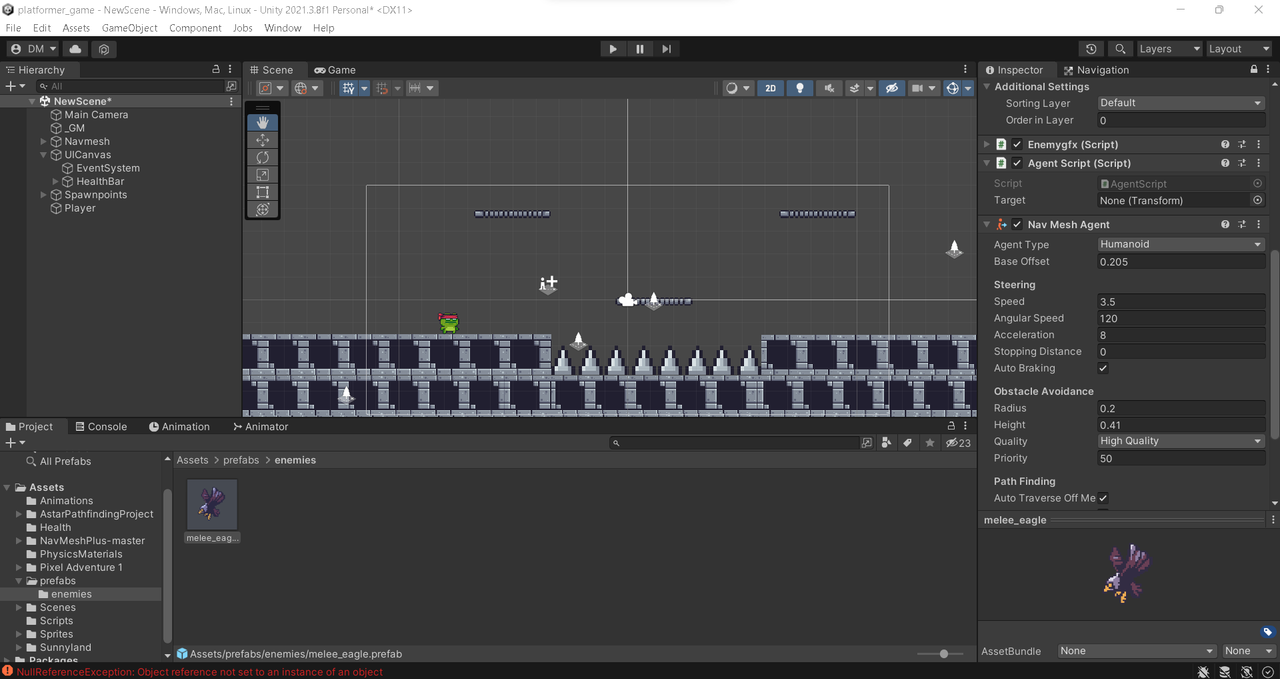Lock the Inspector panel
Screen dimensions: 1280x679
point(1254,70)
